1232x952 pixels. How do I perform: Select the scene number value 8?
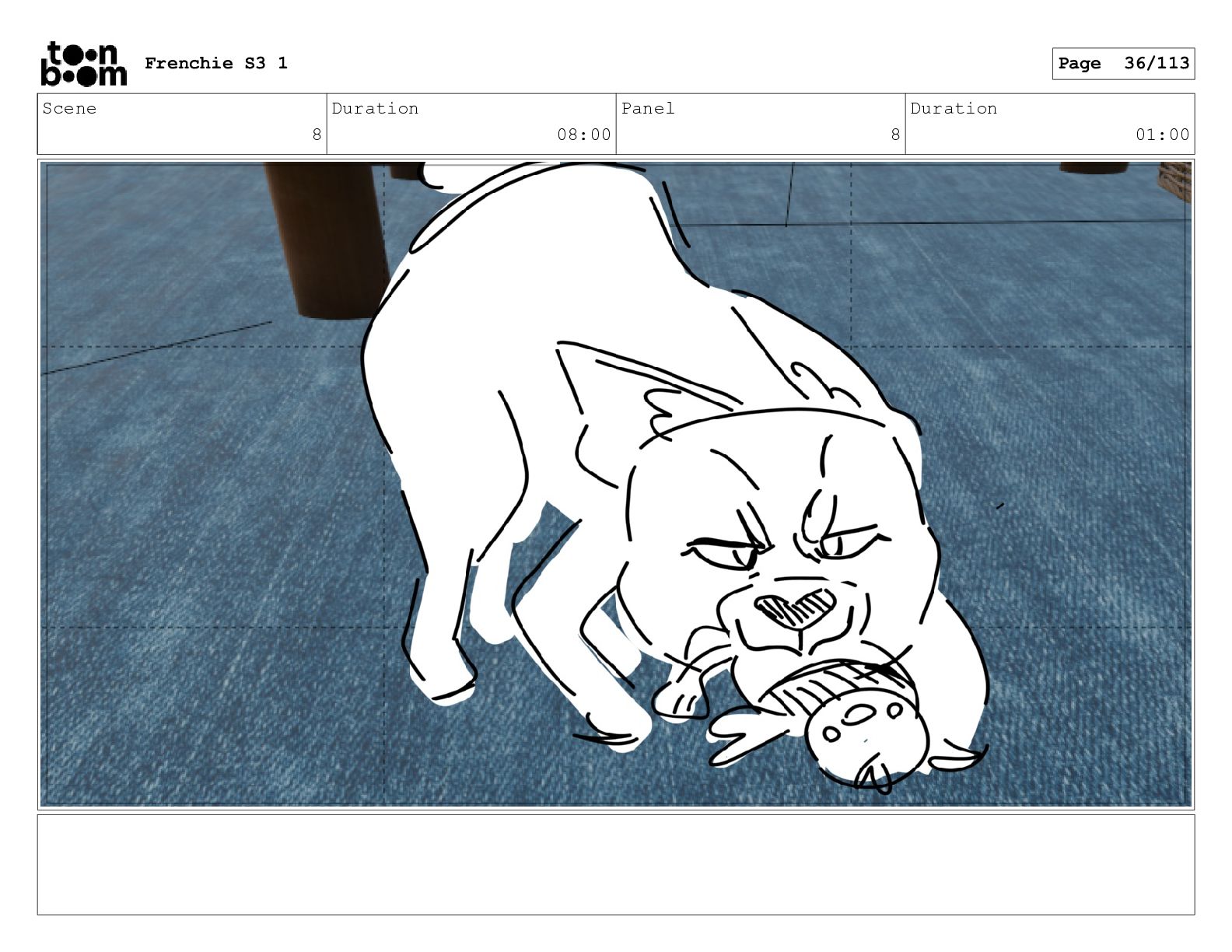[x=317, y=135]
